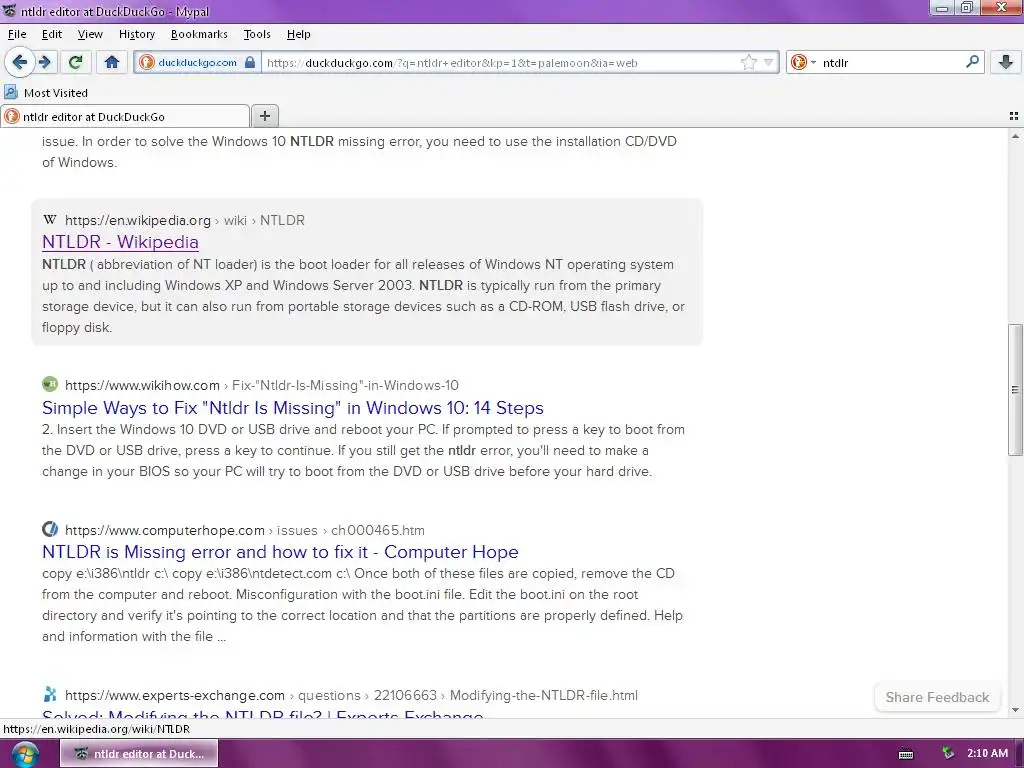The width and height of the screenshot is (1024, 768).
Task: Click into the URL address field
Action: coord(500,63)
